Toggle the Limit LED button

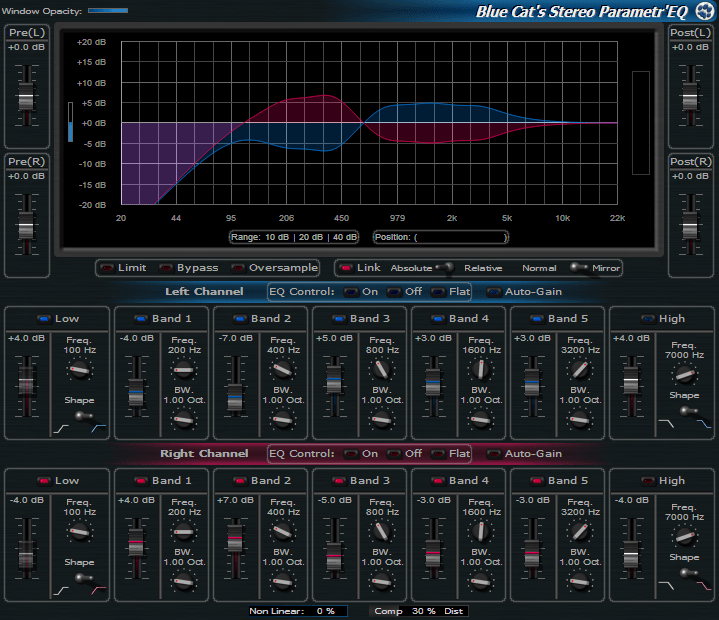(107, 268)
